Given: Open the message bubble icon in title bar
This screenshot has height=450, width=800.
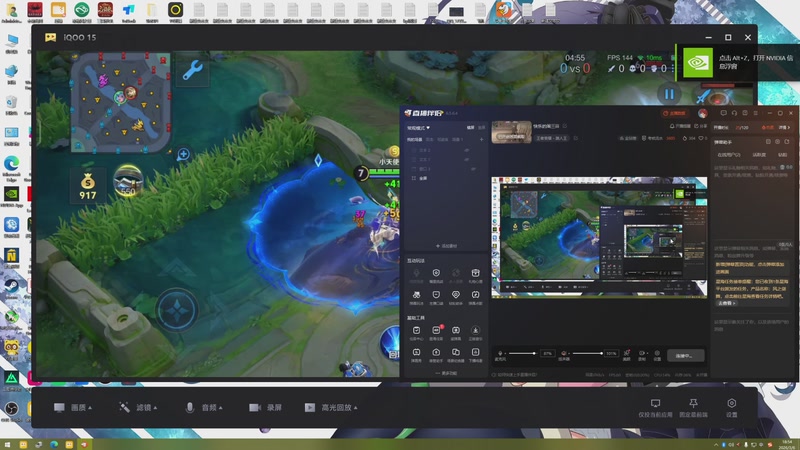Looking at the screenshot, I should point(723,113).
